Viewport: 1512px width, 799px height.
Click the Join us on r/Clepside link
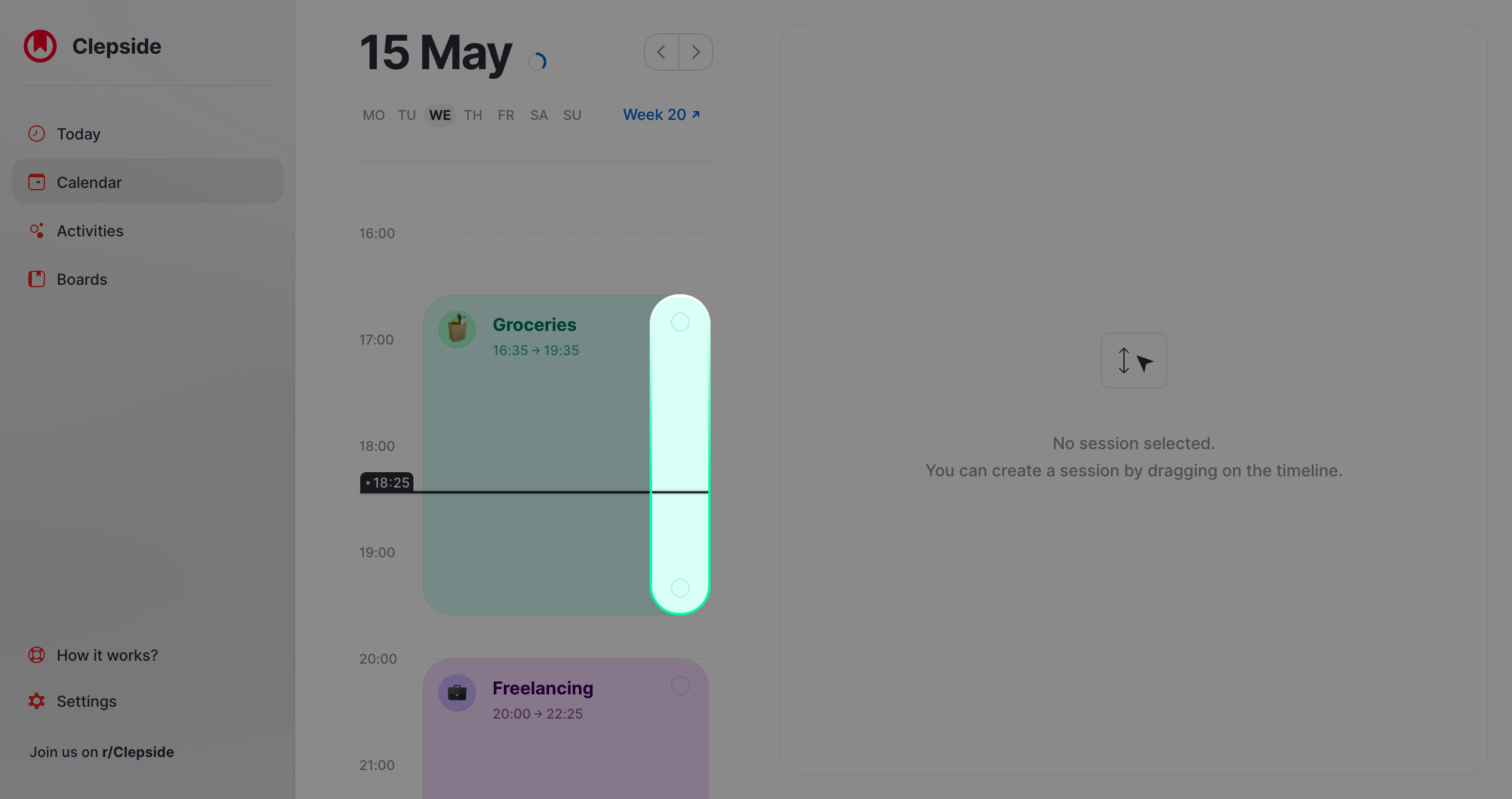[x=102, y=752]
